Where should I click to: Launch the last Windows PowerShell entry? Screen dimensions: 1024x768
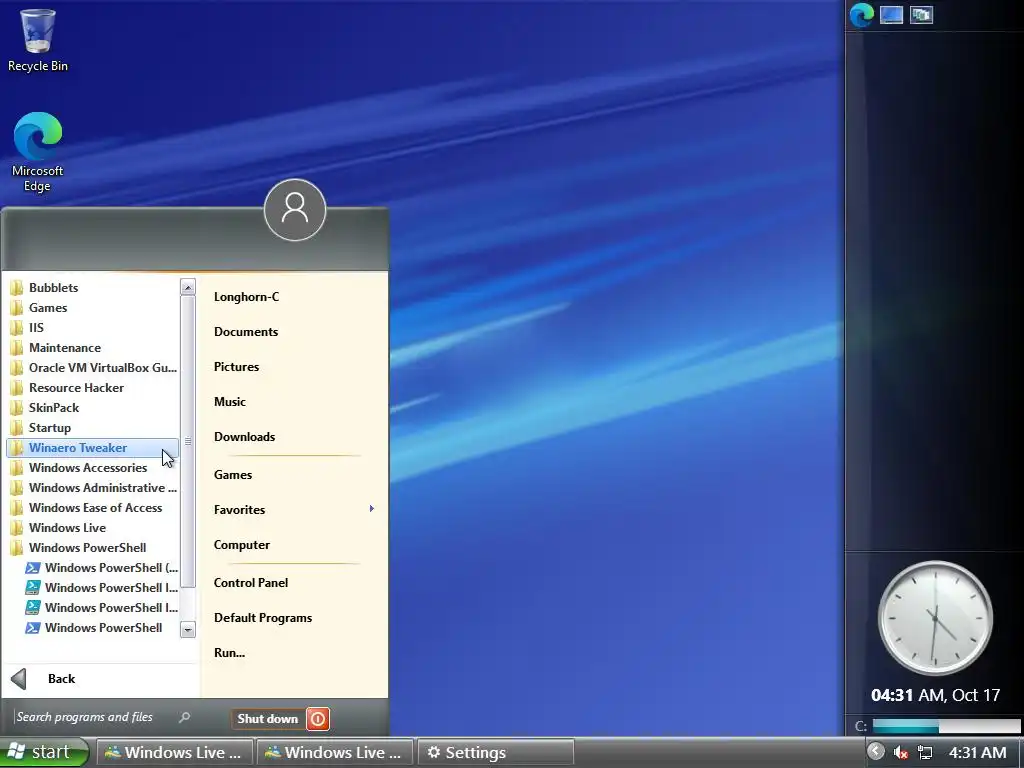[x=100, y=628]
